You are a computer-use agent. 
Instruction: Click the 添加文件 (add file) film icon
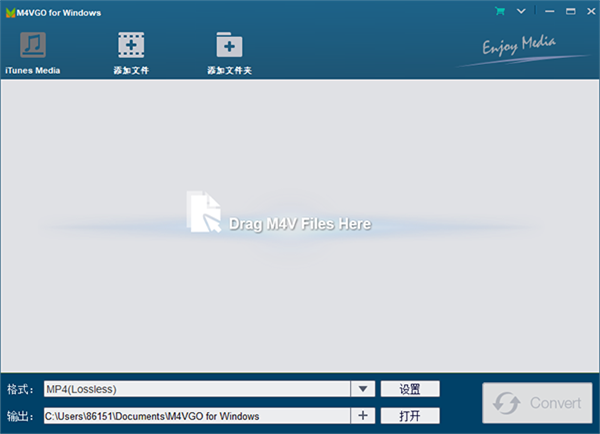coord(131,47)
